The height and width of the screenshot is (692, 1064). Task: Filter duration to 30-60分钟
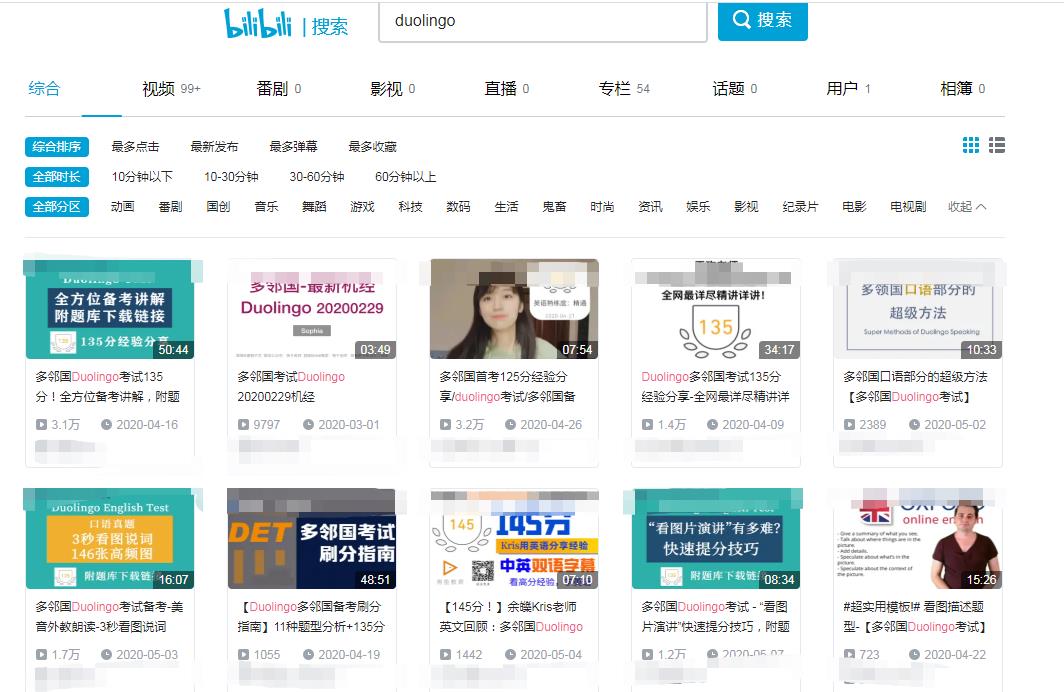(x=317, y=177)
